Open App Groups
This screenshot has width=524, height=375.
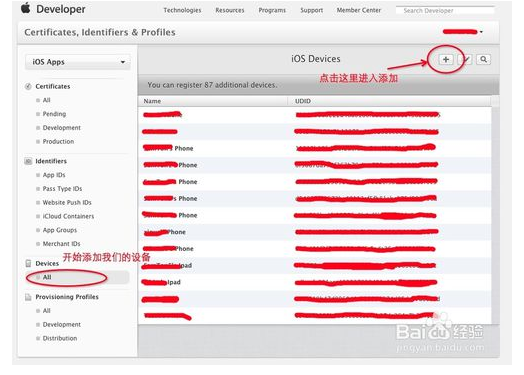(x=59, y=230)
